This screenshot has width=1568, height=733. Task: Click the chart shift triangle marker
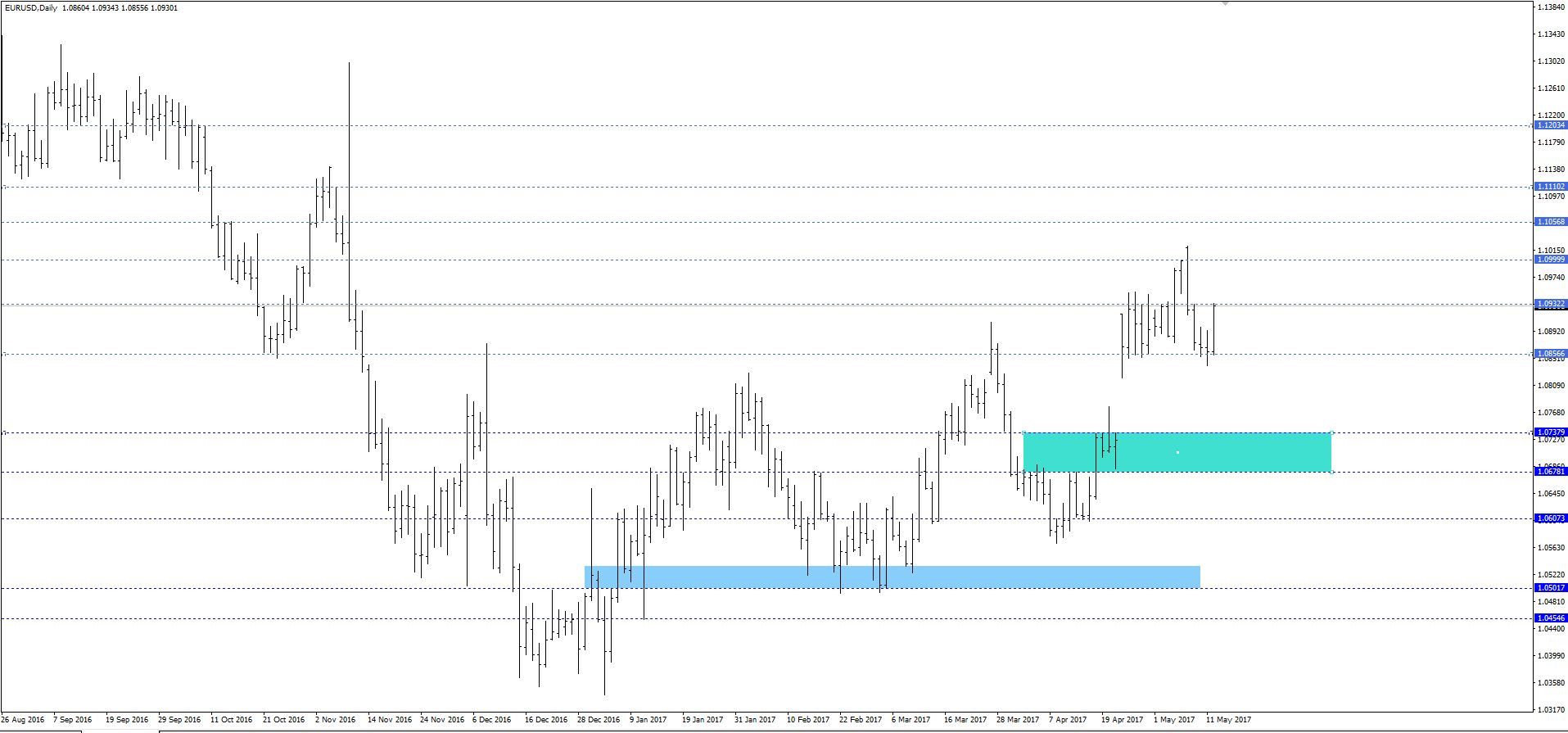click(1225, 4)
